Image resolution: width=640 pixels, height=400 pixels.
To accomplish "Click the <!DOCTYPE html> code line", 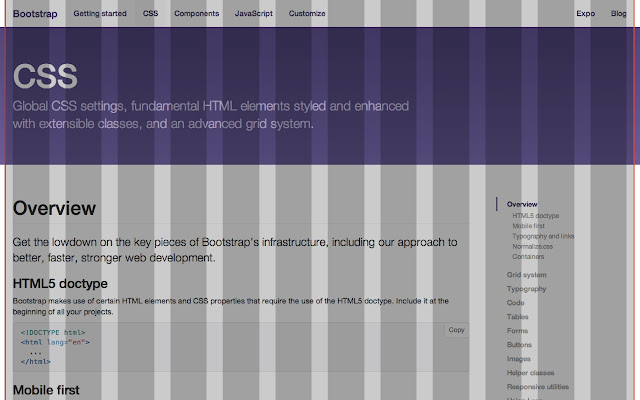I will 53,332.
